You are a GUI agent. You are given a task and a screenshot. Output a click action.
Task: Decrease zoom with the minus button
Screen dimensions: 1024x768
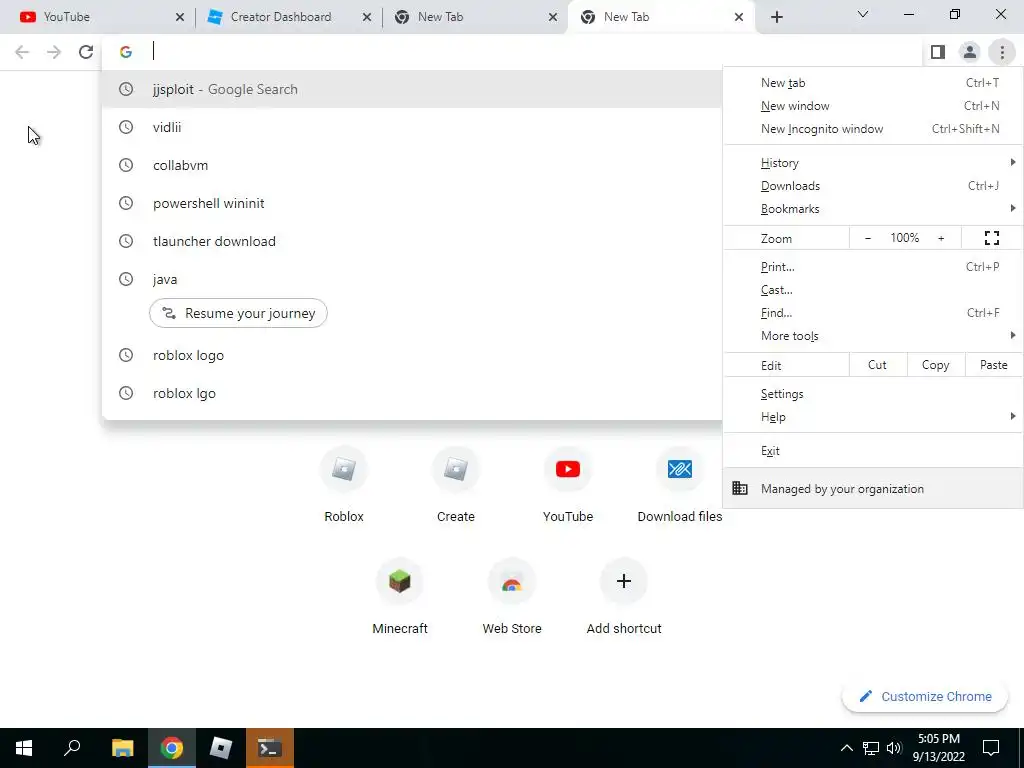coord(868,238)
